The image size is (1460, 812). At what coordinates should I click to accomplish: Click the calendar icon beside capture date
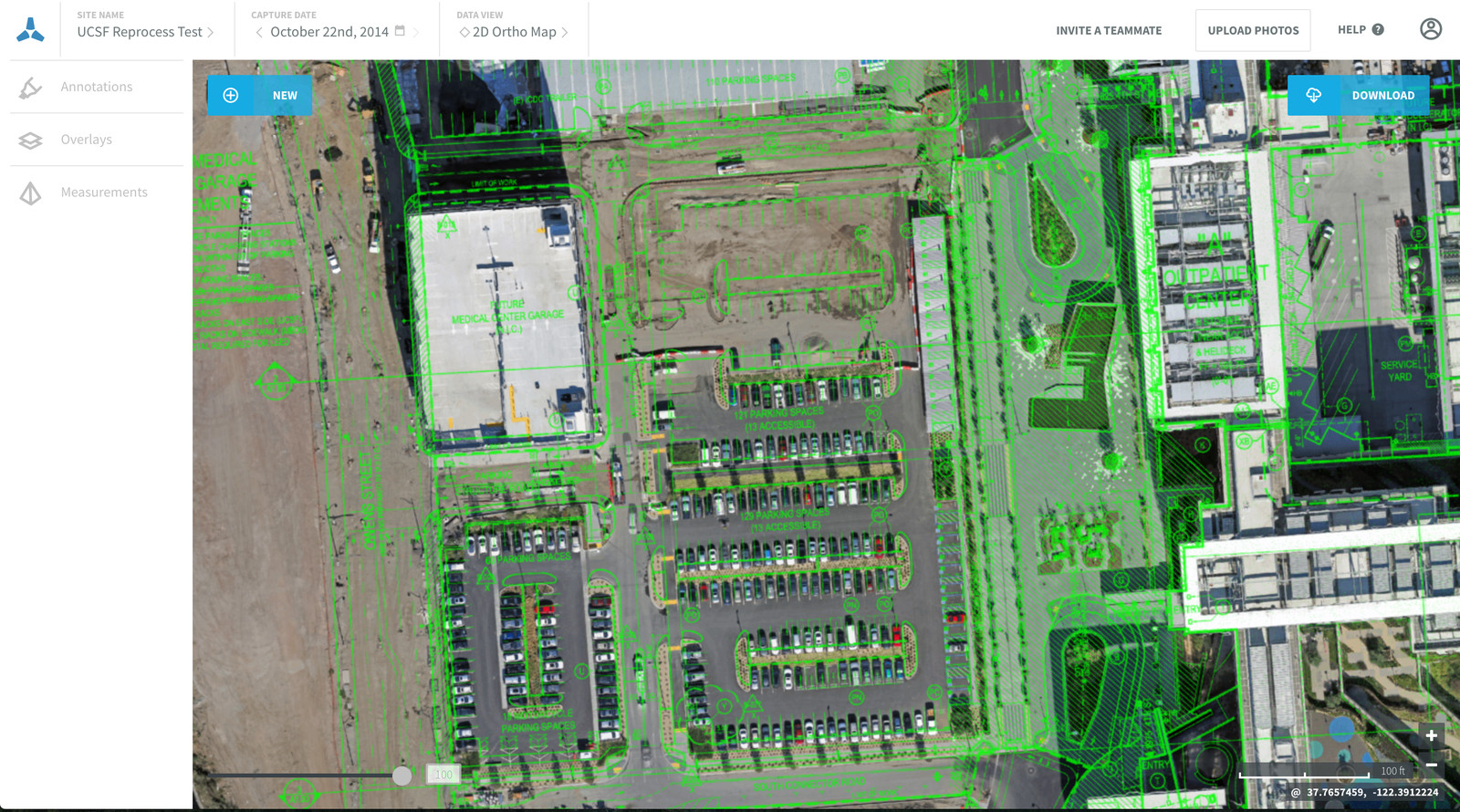(400, 31)
